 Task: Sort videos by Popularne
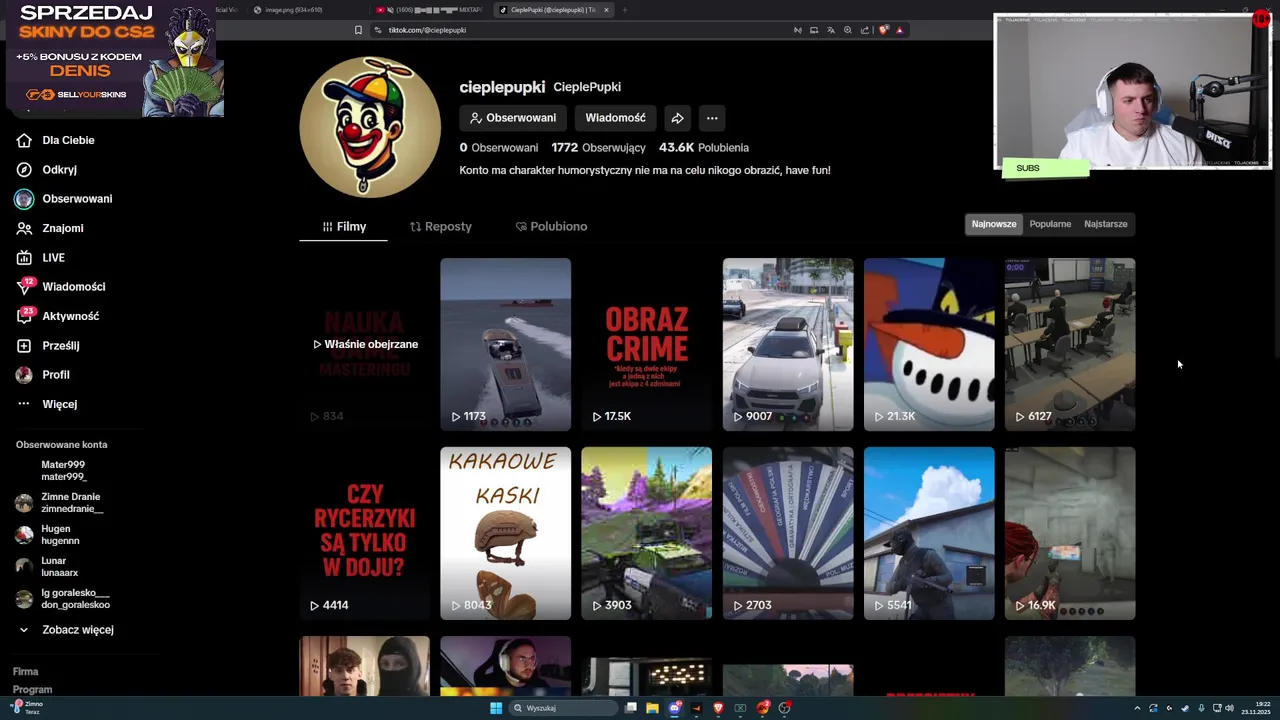coord(1050,224)
